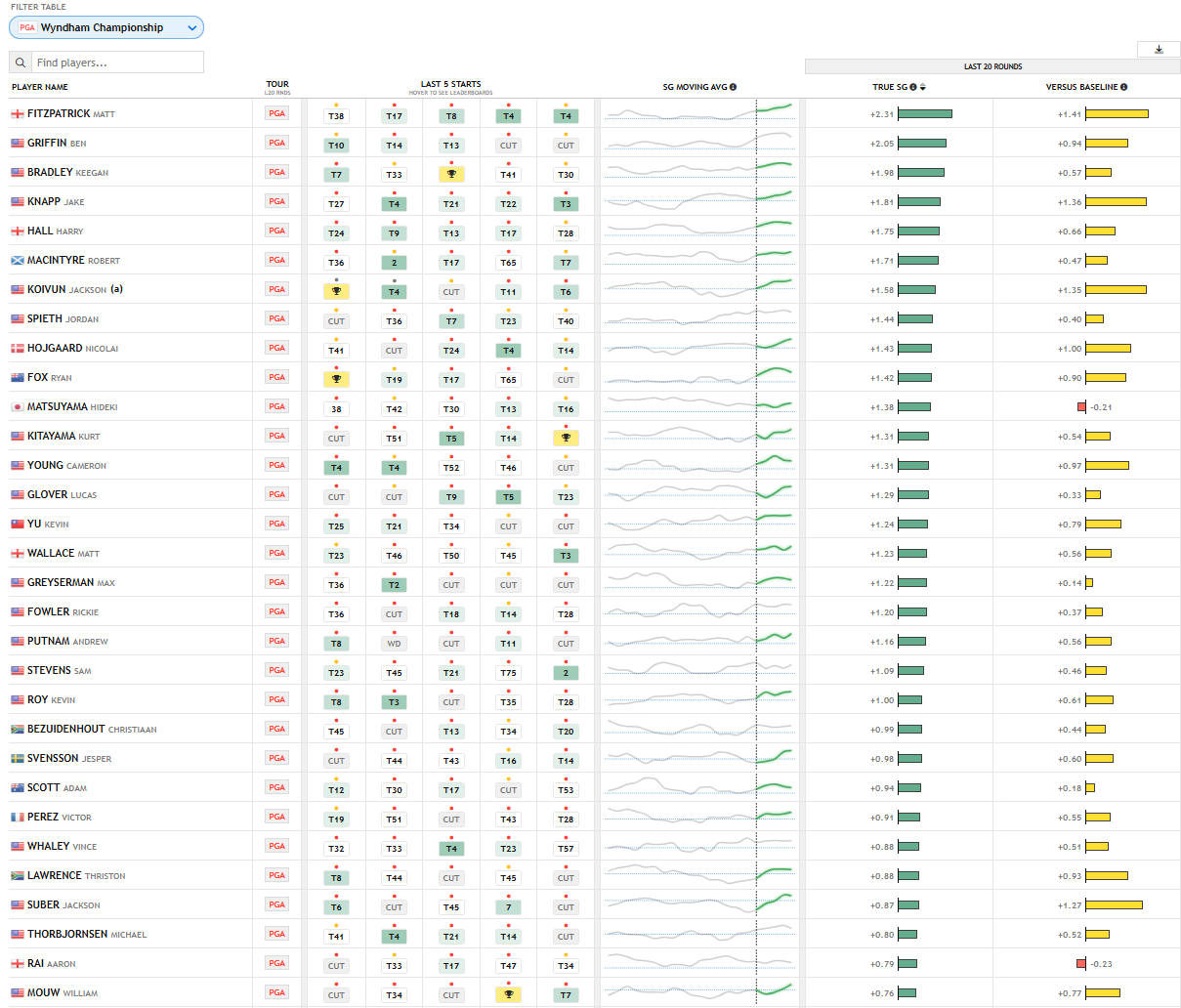Click Fitzpatrick's +2.31 True SG bar
Viewport: 1181px width, 1008px height.
pyautogui.click(x=924, y=114)
